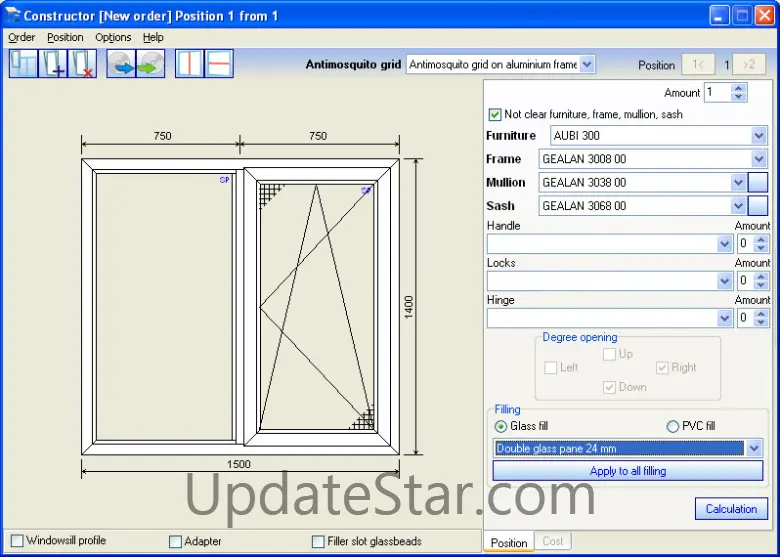Image resolution: width=780 pixels, height=557 pixels.
Task: Click the left 750 width dimension label
Action: point(162,136)
